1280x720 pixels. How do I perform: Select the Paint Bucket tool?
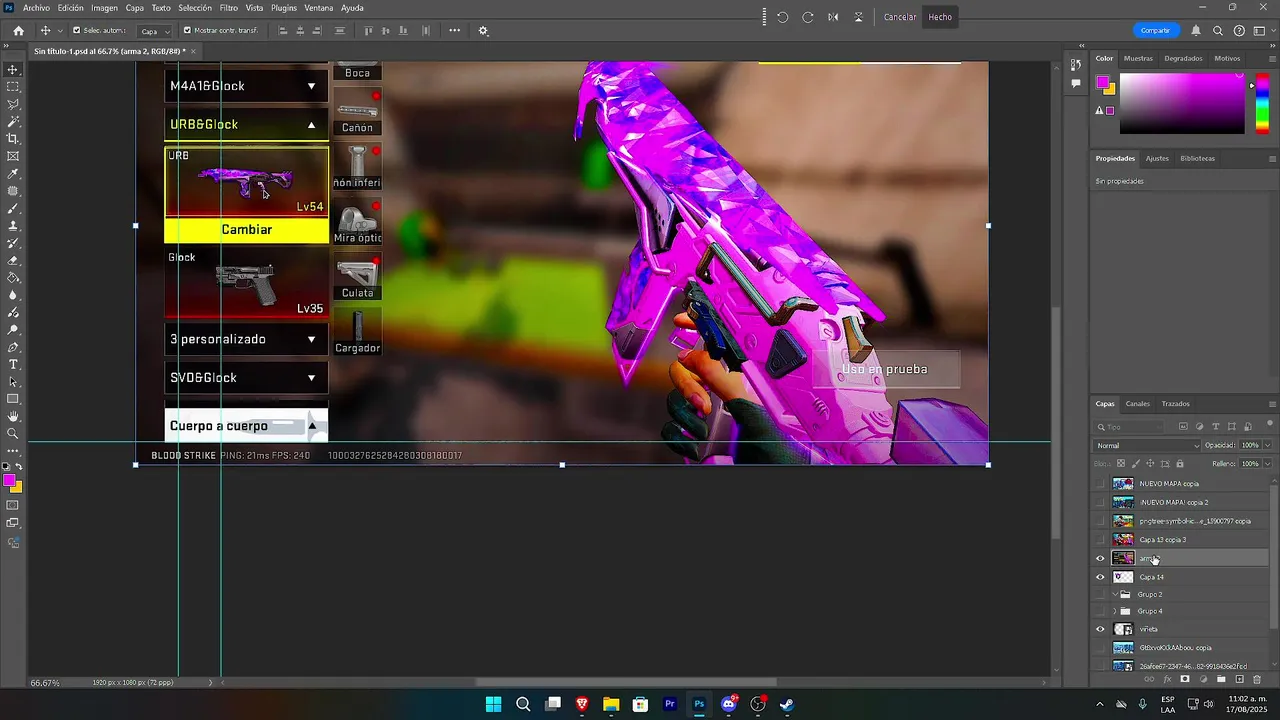click(13, 278)
